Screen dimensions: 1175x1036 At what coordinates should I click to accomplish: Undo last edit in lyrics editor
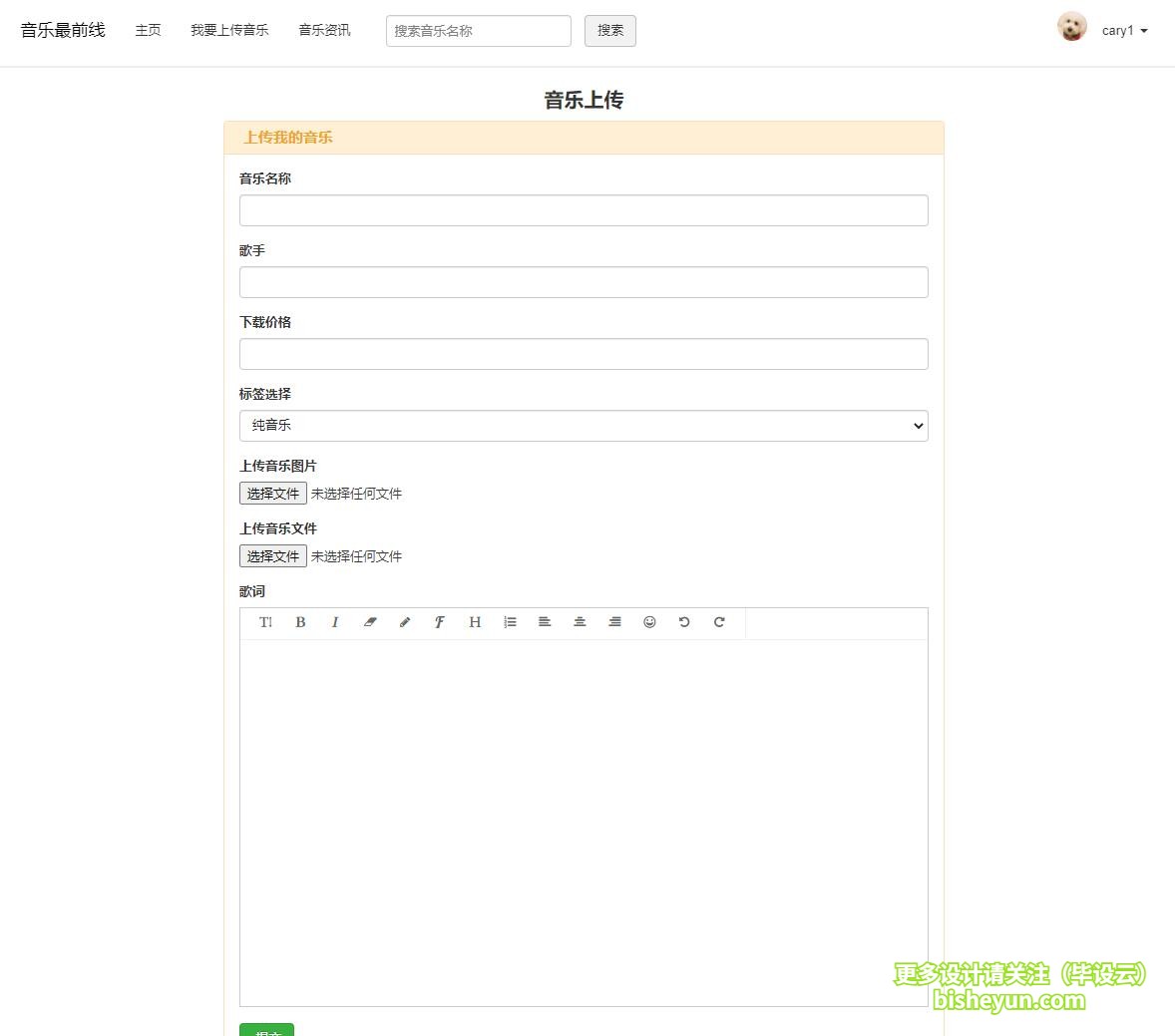point(684,622)
